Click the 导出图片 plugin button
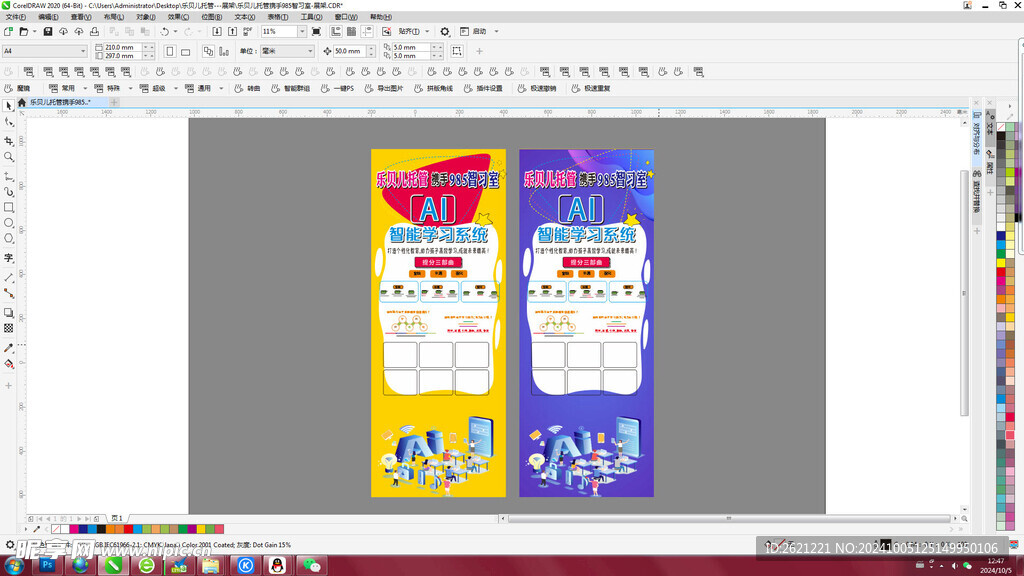Viewport: 1024px width, 576px height. (x=383, y=88)
